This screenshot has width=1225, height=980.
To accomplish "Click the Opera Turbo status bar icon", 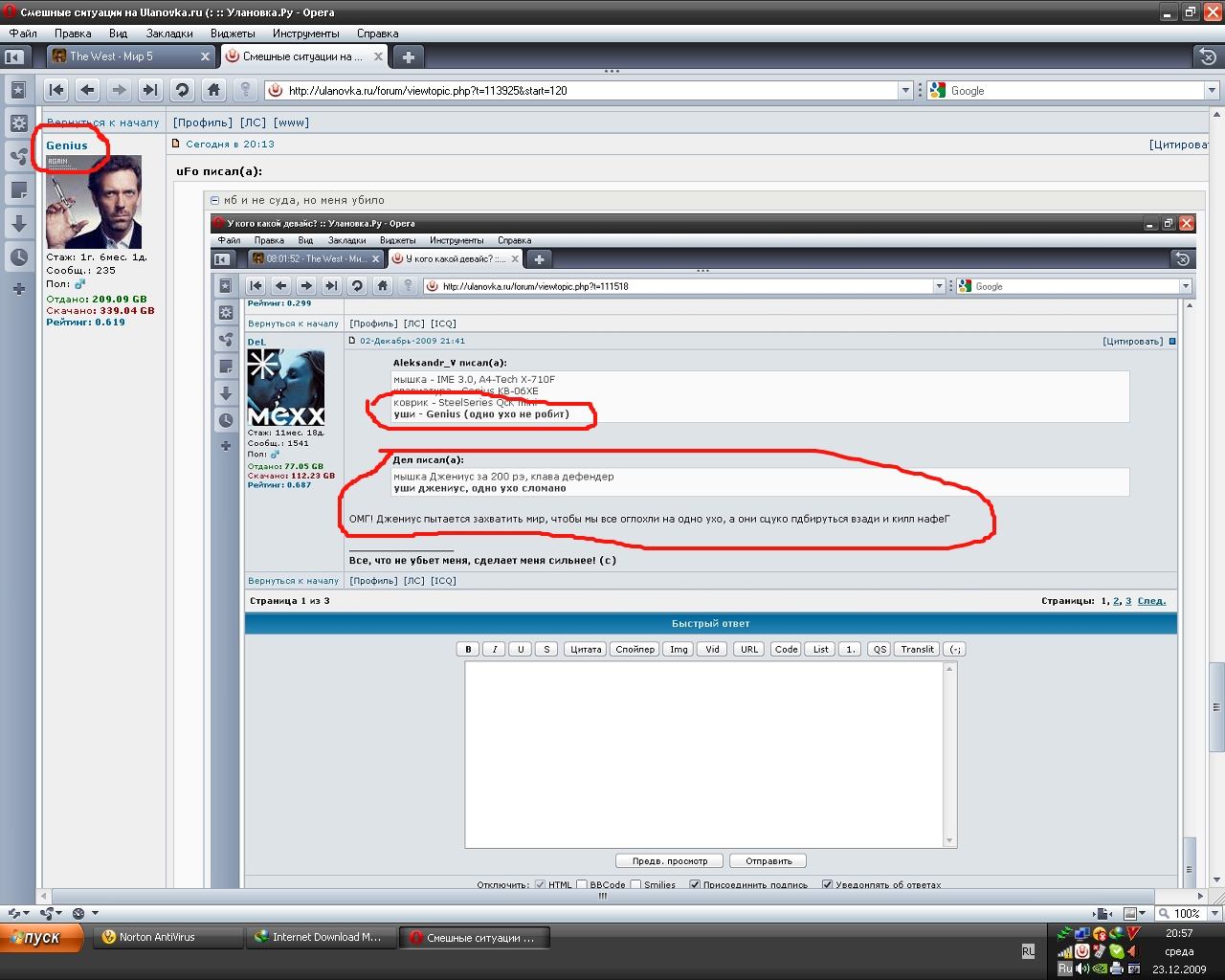I will (x=78, y=913).
